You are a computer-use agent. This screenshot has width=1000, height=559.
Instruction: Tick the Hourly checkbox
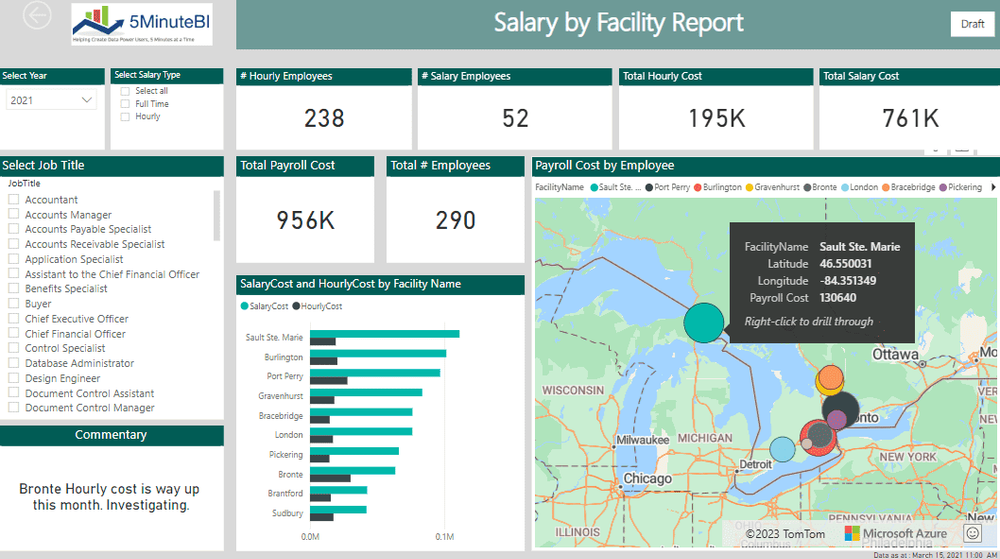point(125,117)
